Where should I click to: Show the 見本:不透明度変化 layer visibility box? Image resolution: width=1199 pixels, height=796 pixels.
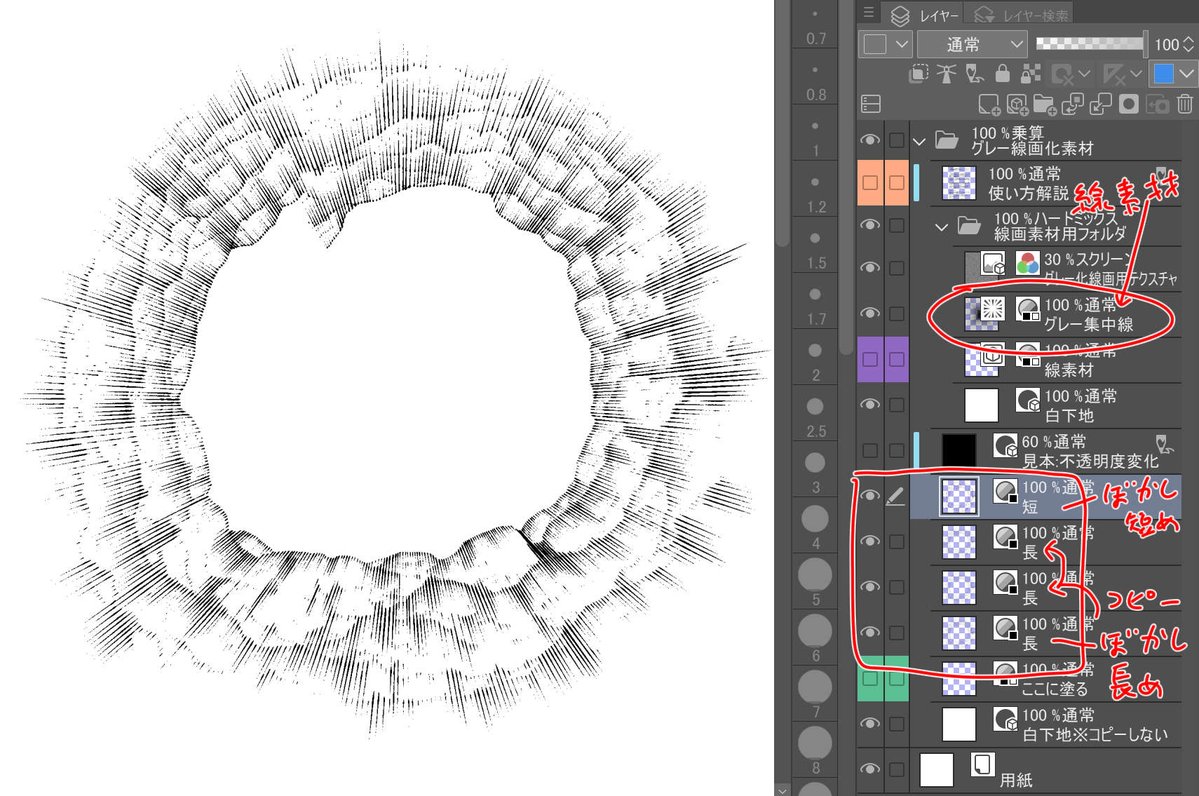(870, 450)
